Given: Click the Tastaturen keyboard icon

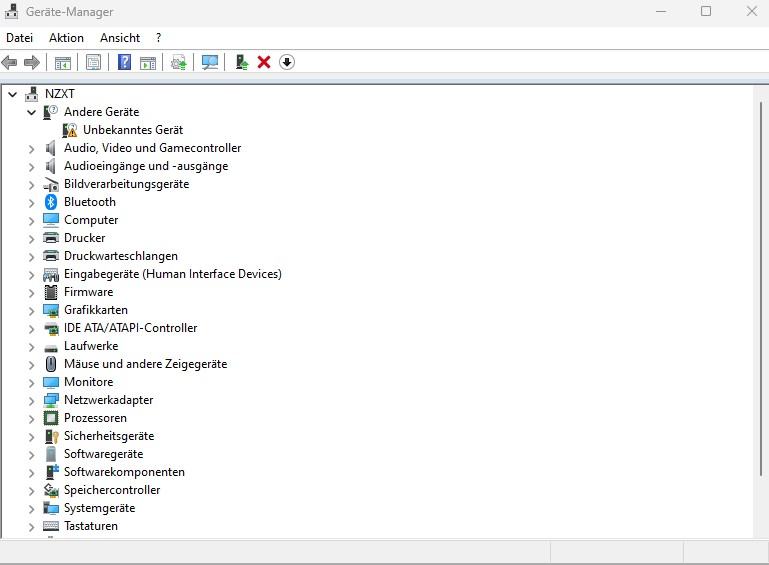Looking at the screenshot, I should point(51,526).
